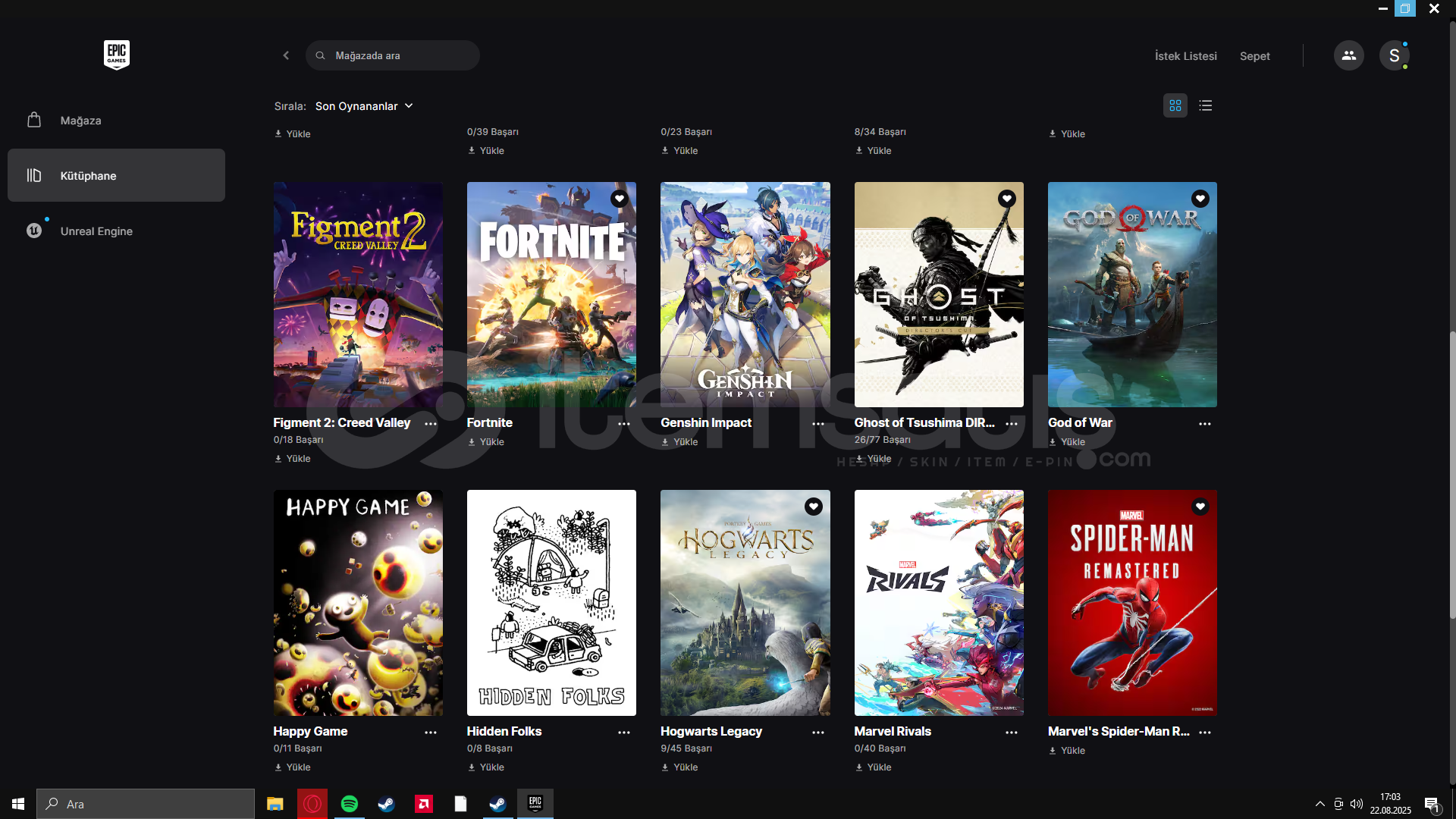Open the three-dot menu for Genshin Impact
This screenshot has height=819, width=1456.
click(818, 424)
